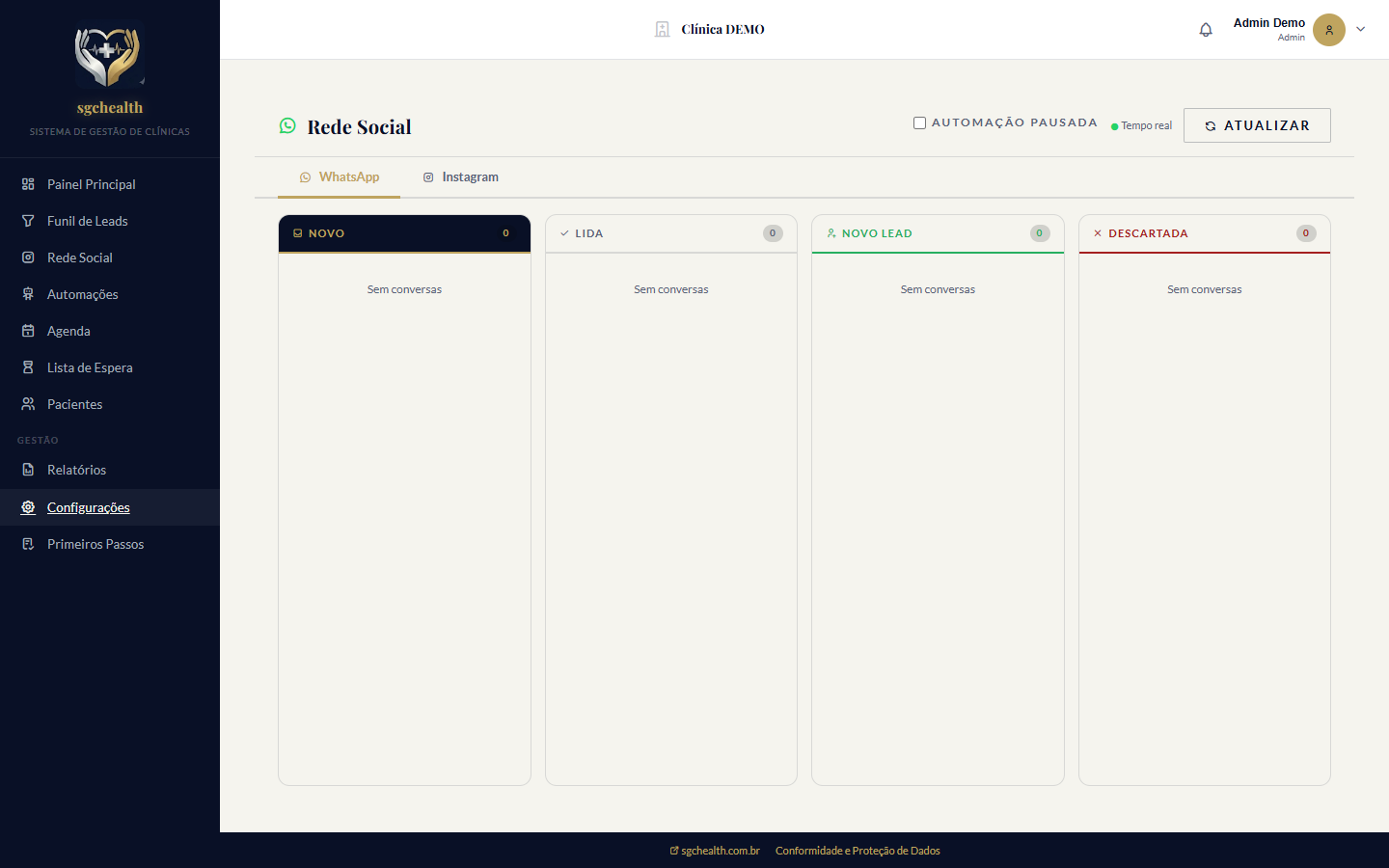Open the Agenda menu item
This screenshot has width=1389, height=868.
pyautogui.click(x=110, y=331)
